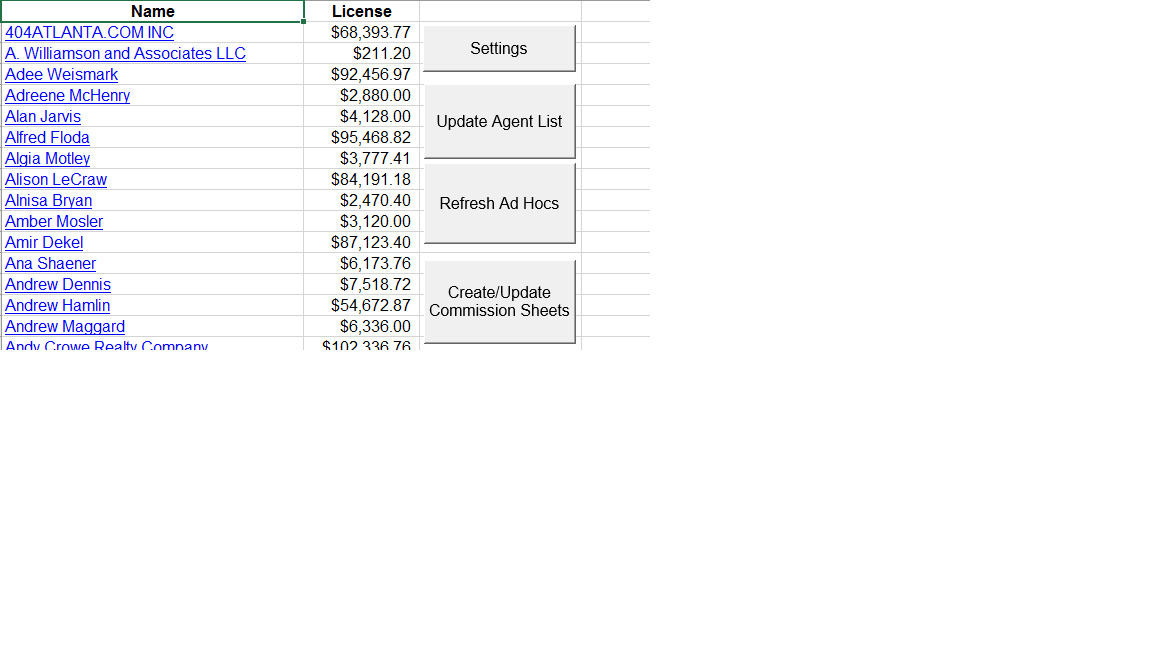Click the Andrew Hamlin link
Viewport: 1152px width, 648px height.
[57, 305]
